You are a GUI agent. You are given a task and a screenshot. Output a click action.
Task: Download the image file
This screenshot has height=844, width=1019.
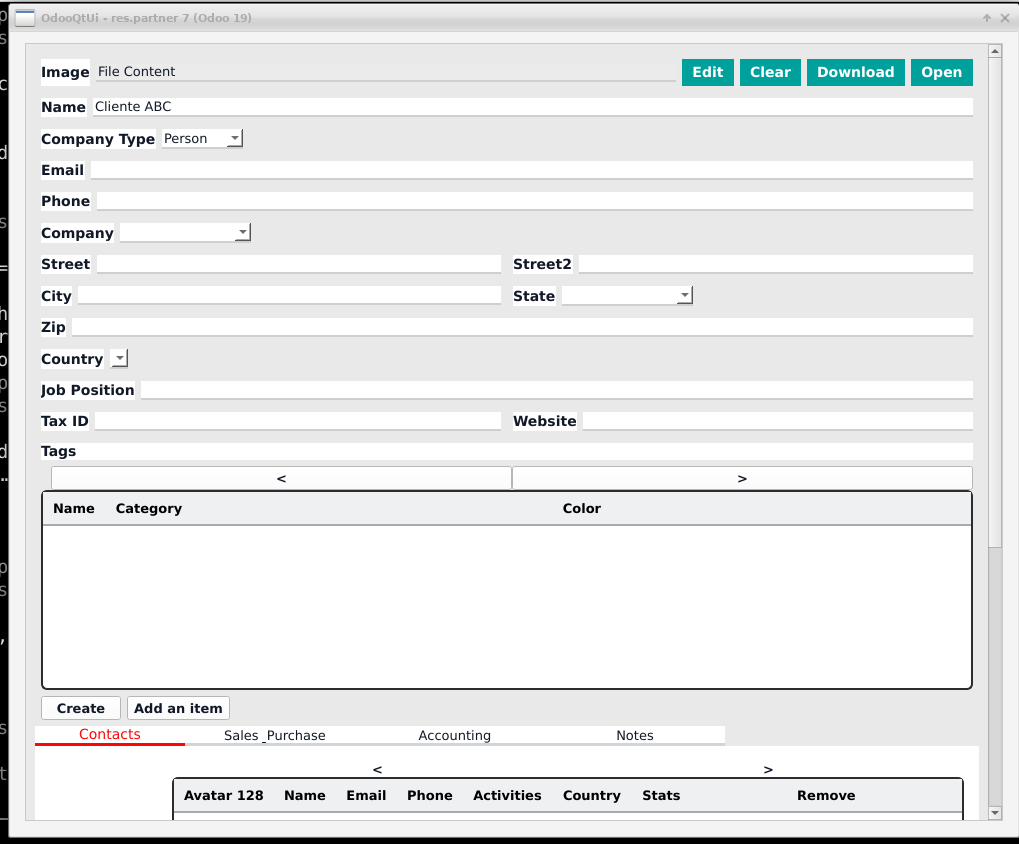(x=855, y=72)
